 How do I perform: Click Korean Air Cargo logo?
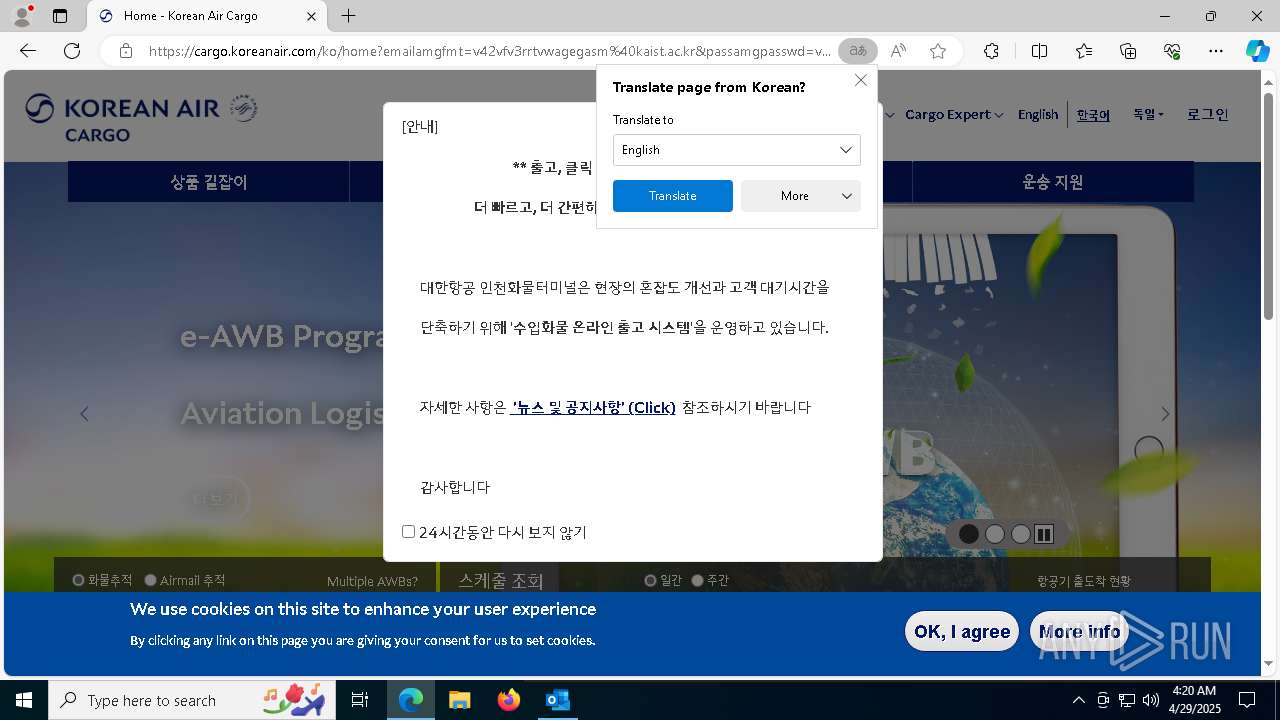tap(141, 118)
